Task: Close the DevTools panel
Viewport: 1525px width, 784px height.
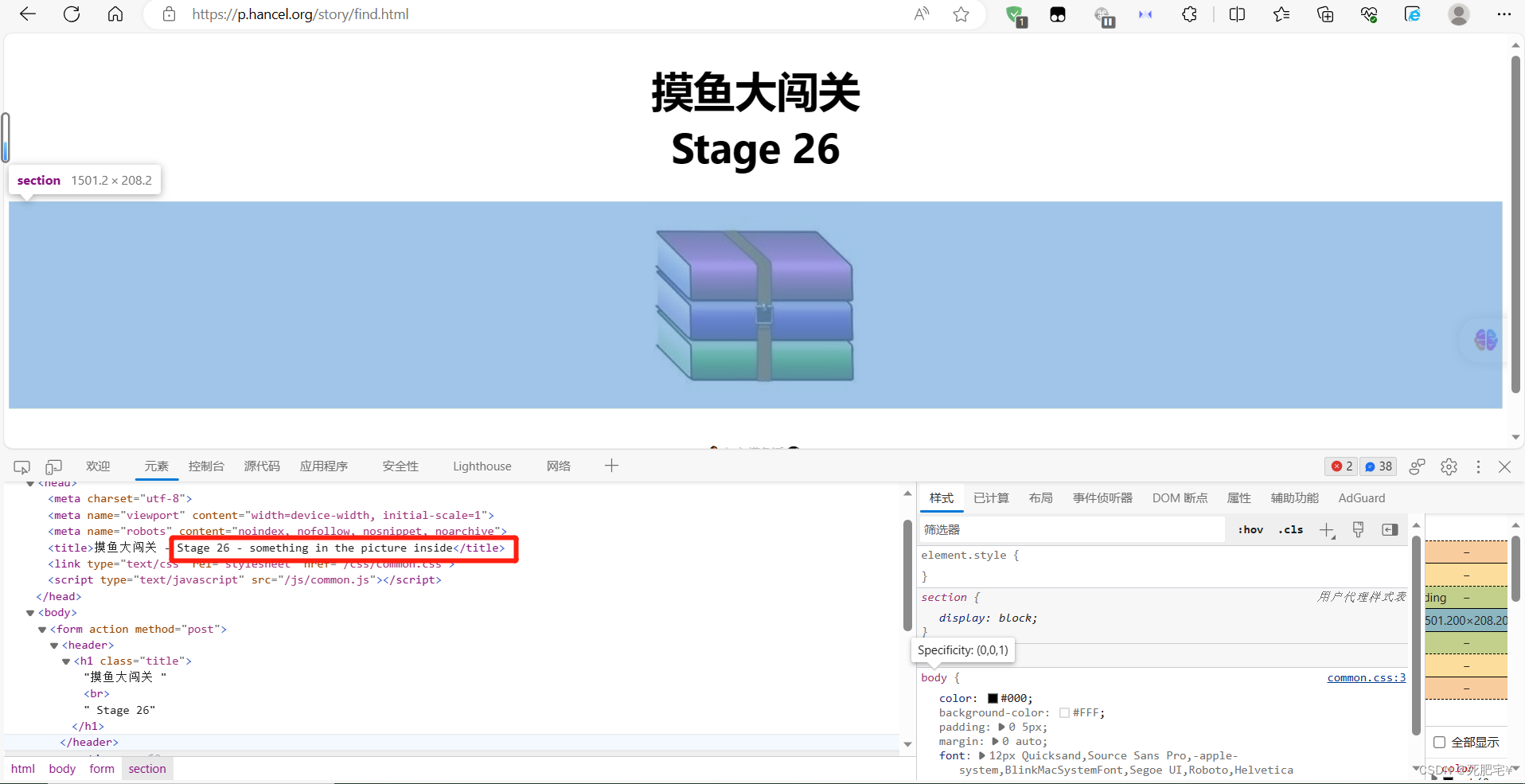Action: (x=1504, y=466)
